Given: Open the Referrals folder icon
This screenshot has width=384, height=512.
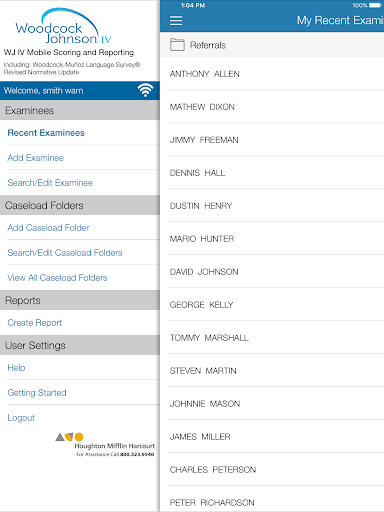Looking at the screenshot, I should click(177, 45).
